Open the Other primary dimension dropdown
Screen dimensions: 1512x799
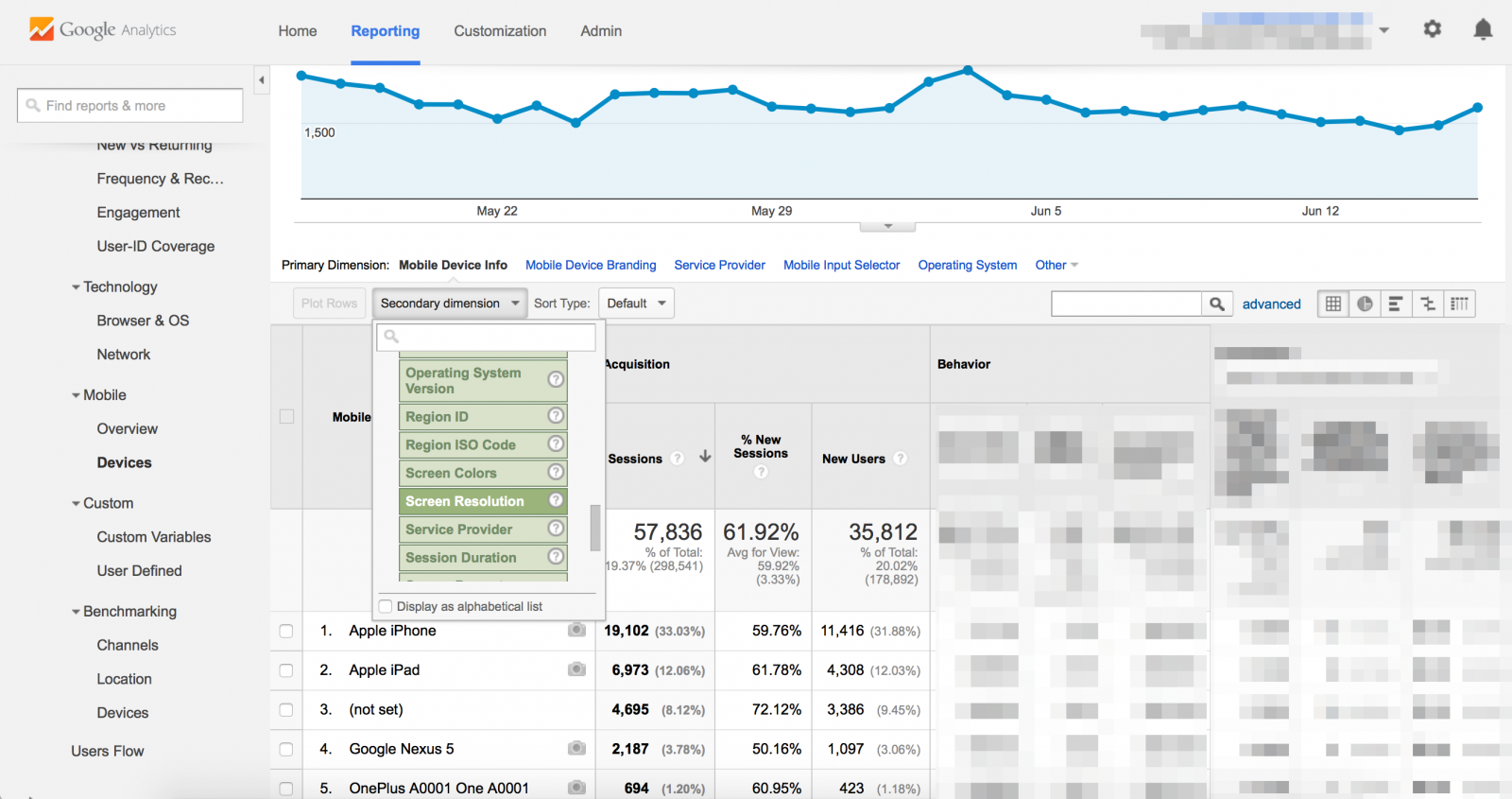1057,265
